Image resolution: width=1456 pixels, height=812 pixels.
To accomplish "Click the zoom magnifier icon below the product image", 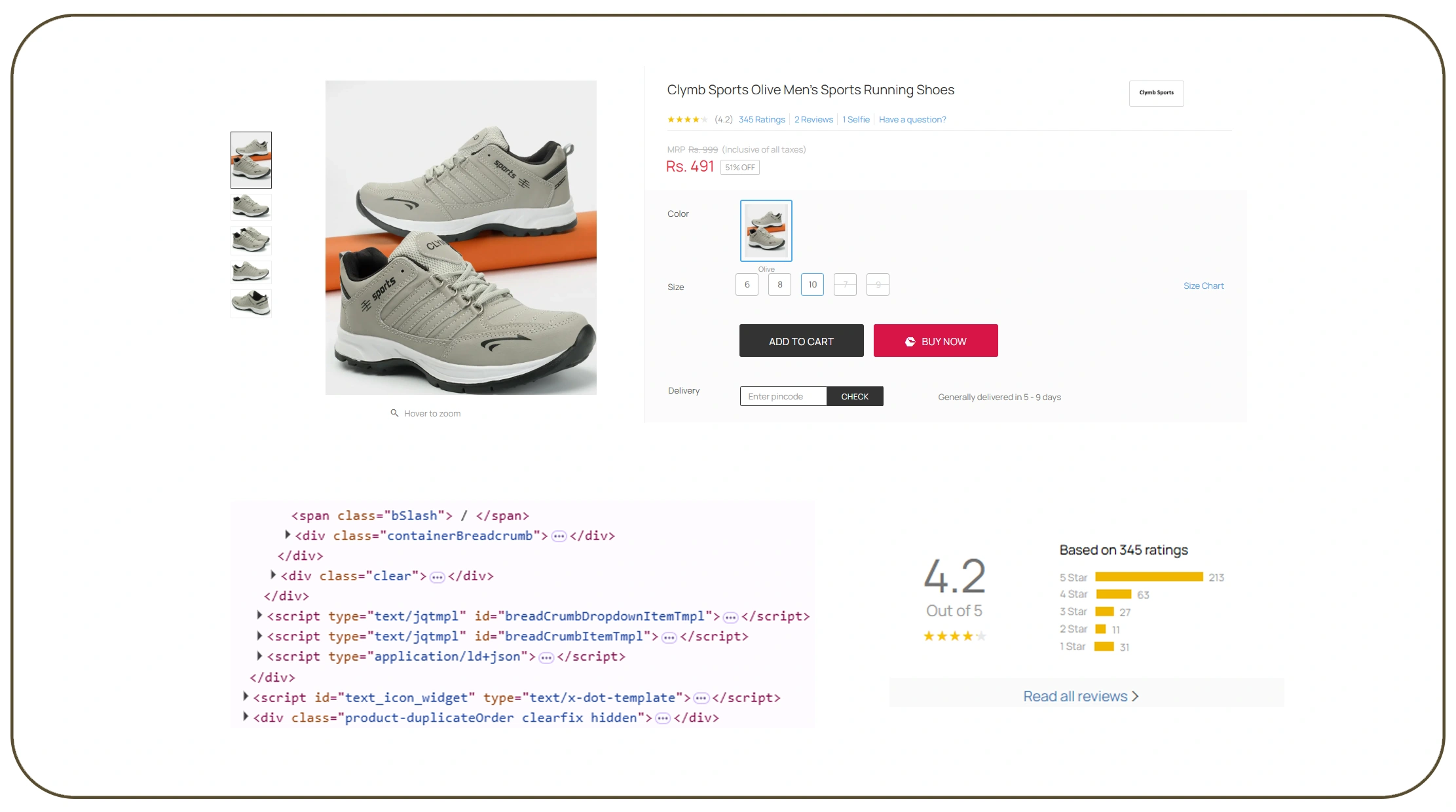I will pos(394,413).
